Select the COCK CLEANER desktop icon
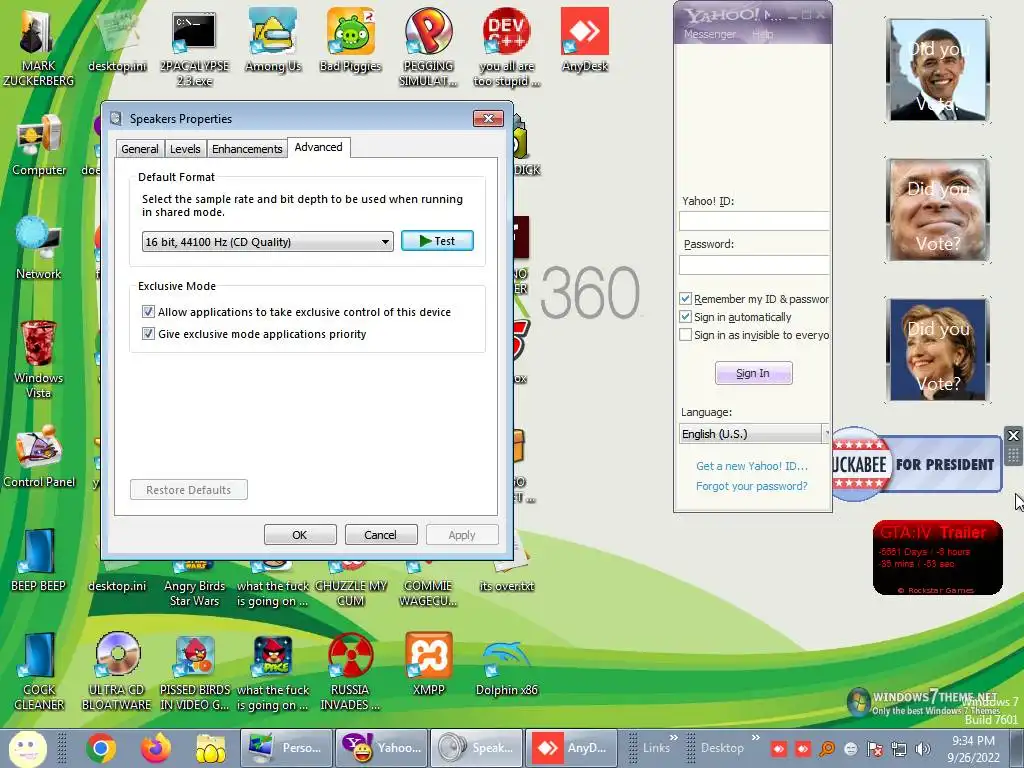Viewport: 1024px width, 768px height. pyautogui.click(x=39, y=671)
